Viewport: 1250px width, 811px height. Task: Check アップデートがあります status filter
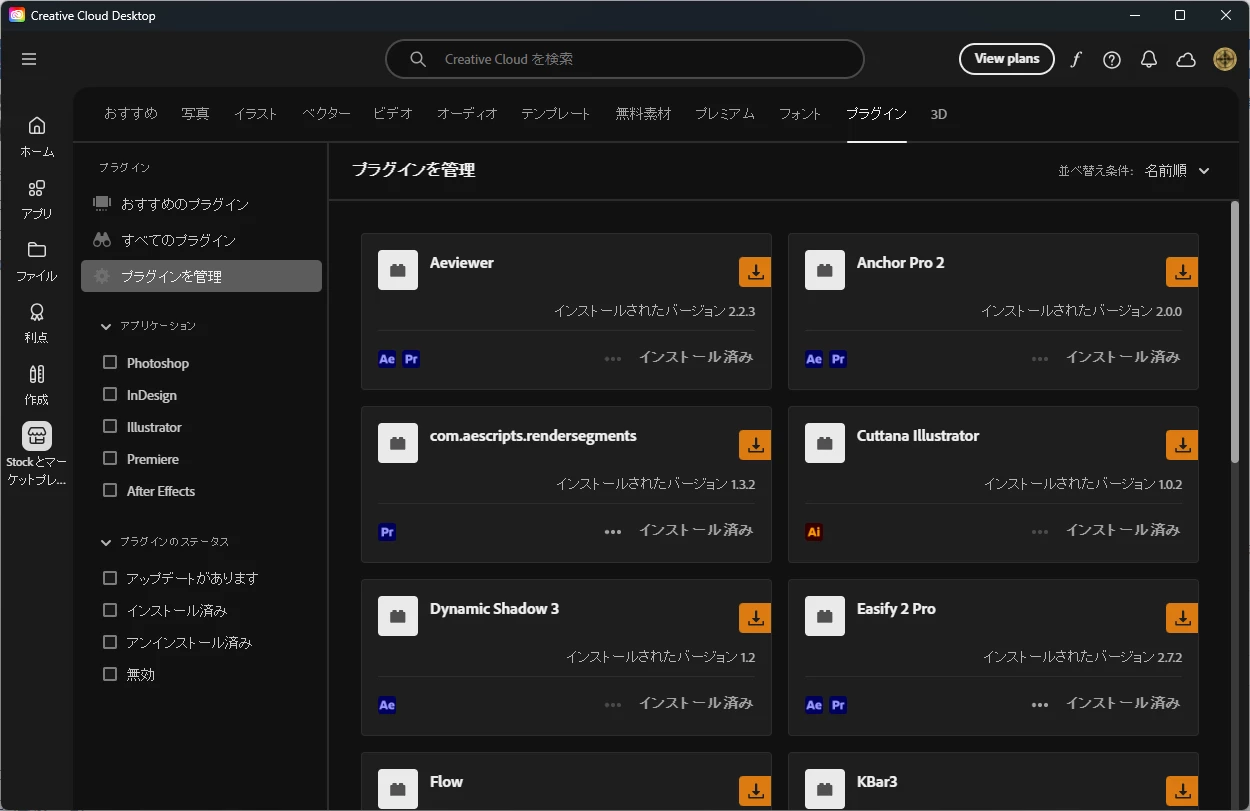point(111,578)
